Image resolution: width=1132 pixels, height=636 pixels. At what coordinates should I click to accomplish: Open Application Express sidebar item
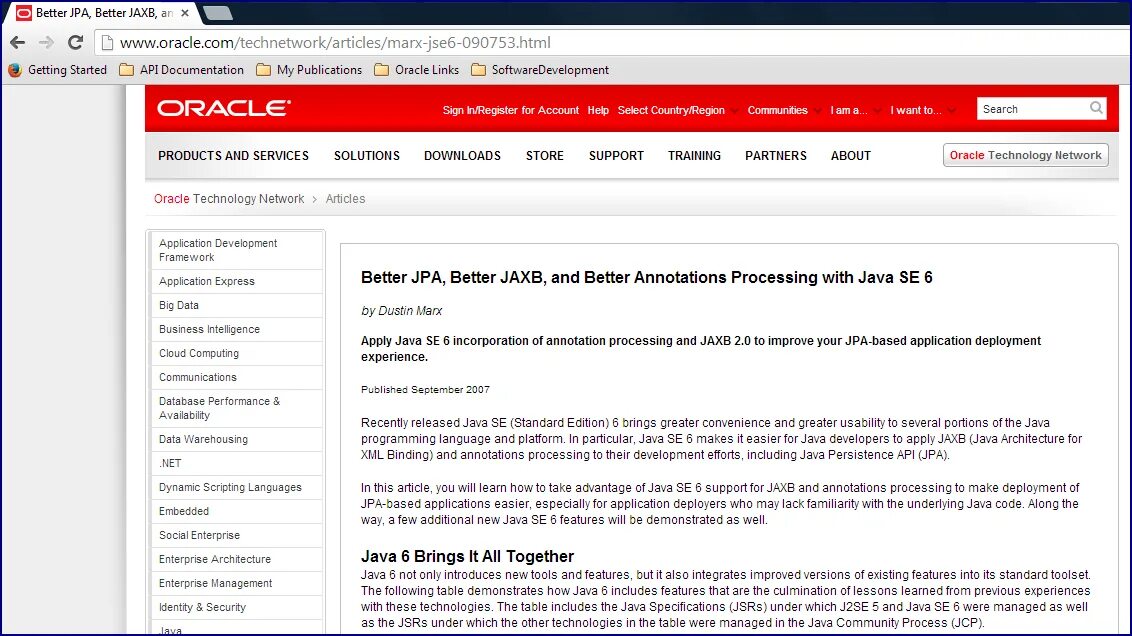coord(237,282)
